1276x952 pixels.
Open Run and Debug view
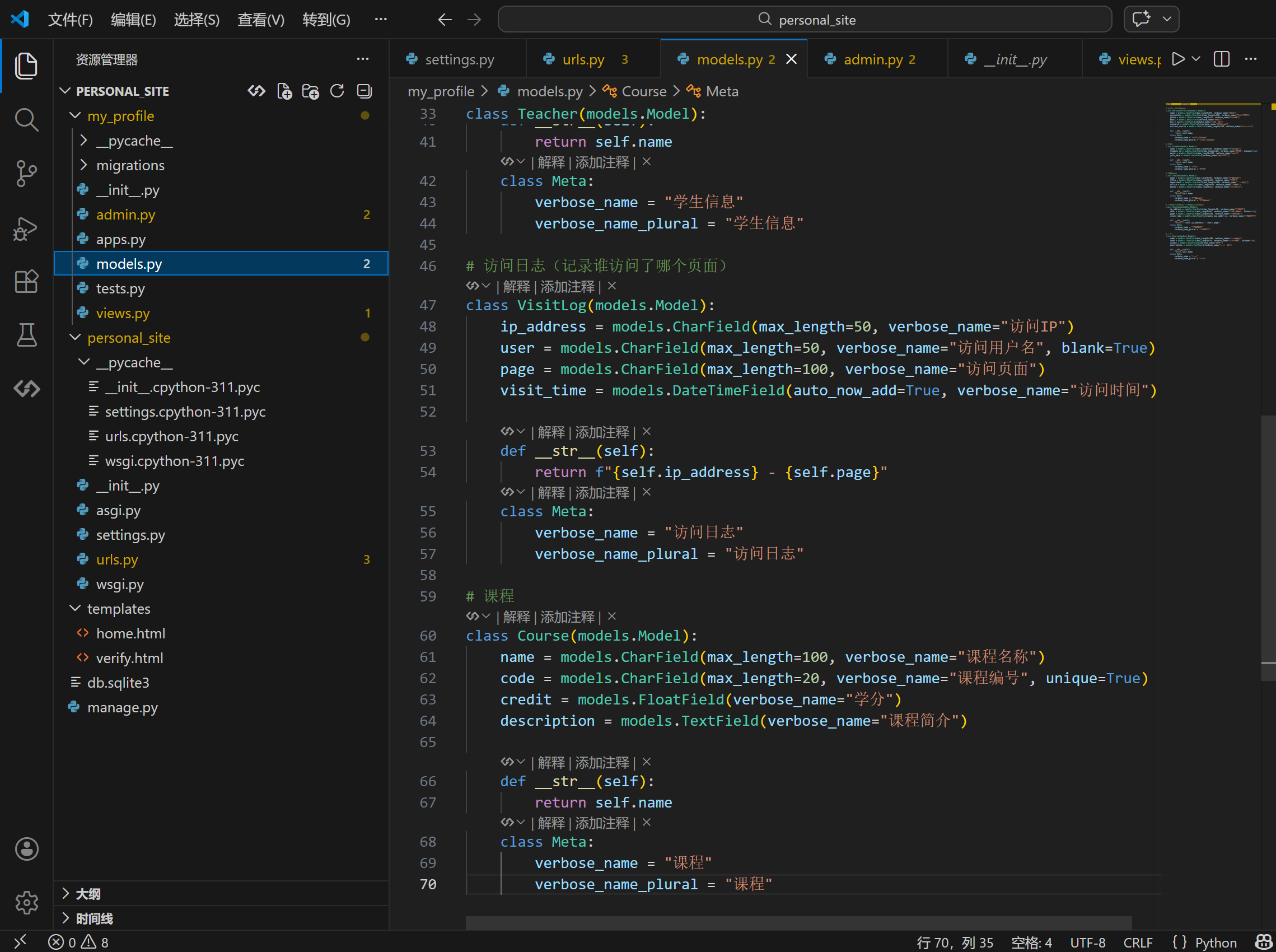point(26,229)
